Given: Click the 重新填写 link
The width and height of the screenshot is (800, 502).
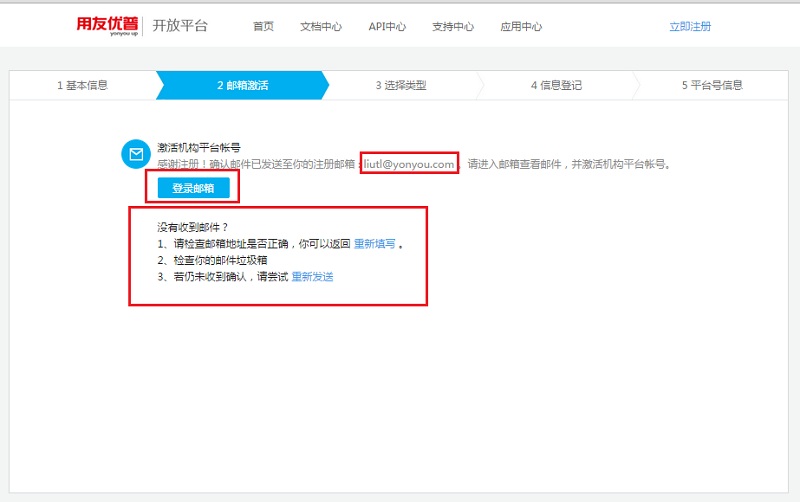Looking at the screenshot, I should (374, 244).
